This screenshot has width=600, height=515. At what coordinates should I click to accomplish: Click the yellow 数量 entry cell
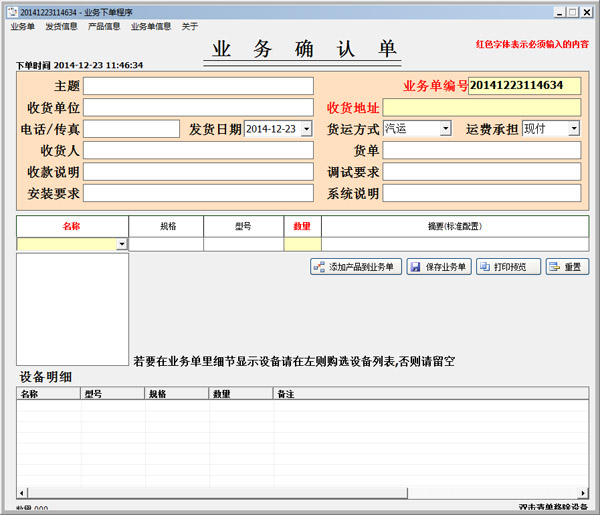pos(302,244)
